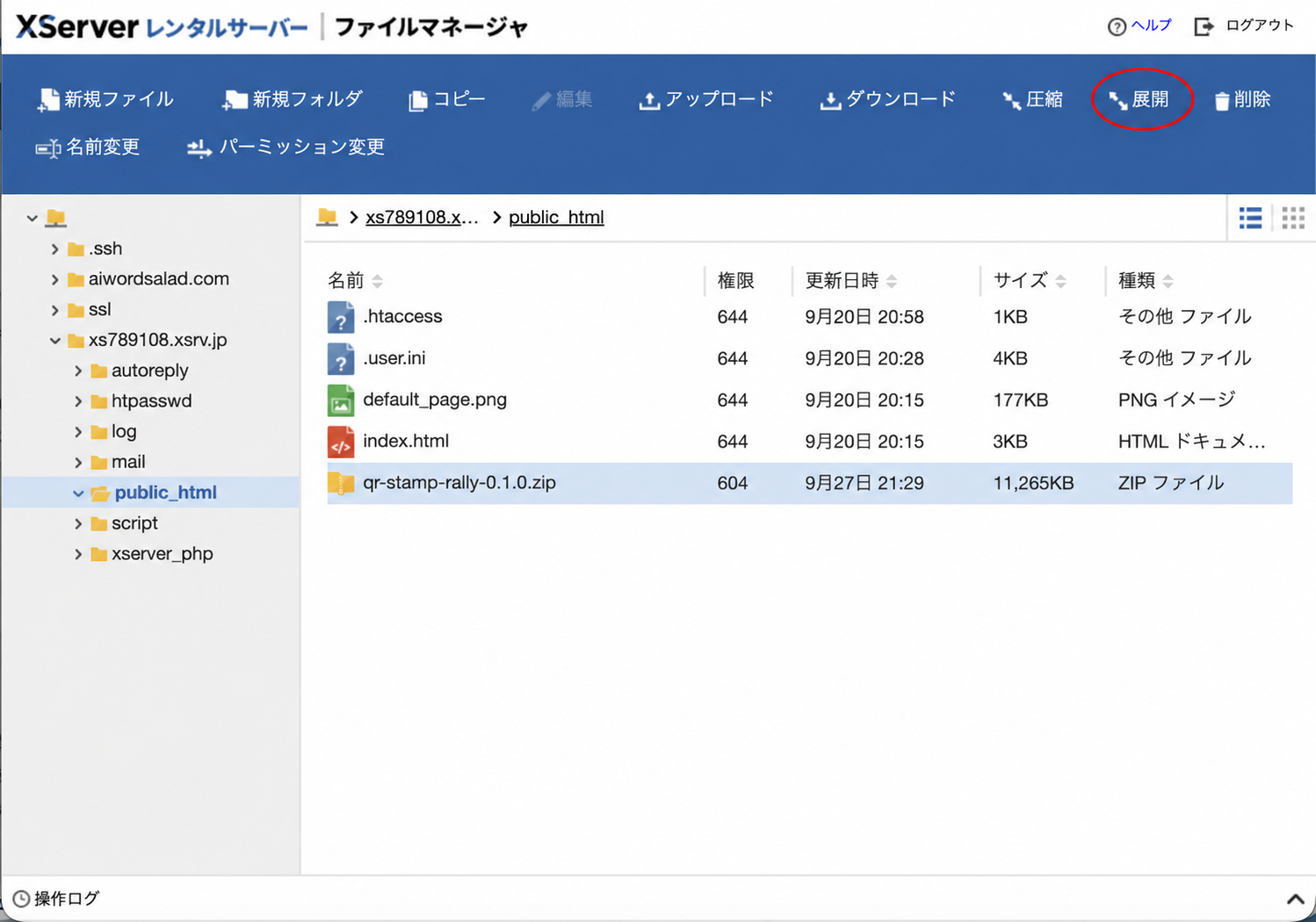
Task: Open the mail folder in tree
Action: tap(128, 462)
